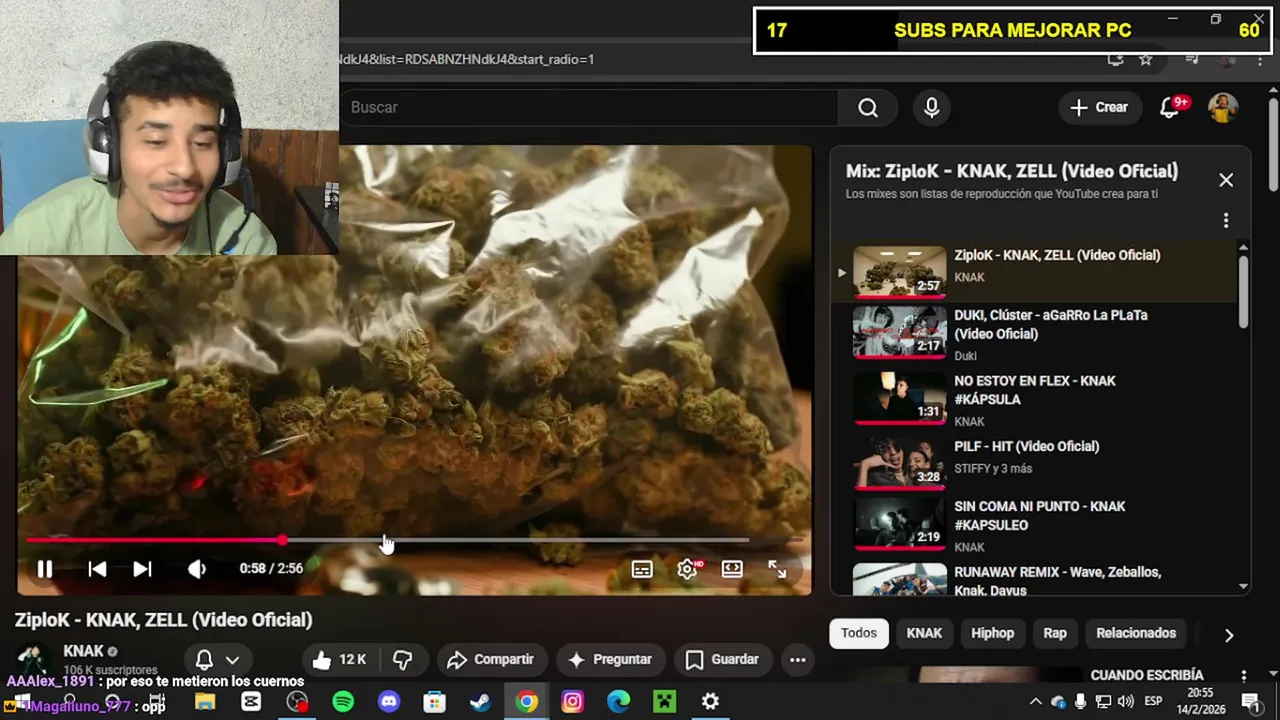Open subscription notification bell dropdown
The width and height of the screenshot is (1280, 720).
pyautogui.click(x=217, y=660)
